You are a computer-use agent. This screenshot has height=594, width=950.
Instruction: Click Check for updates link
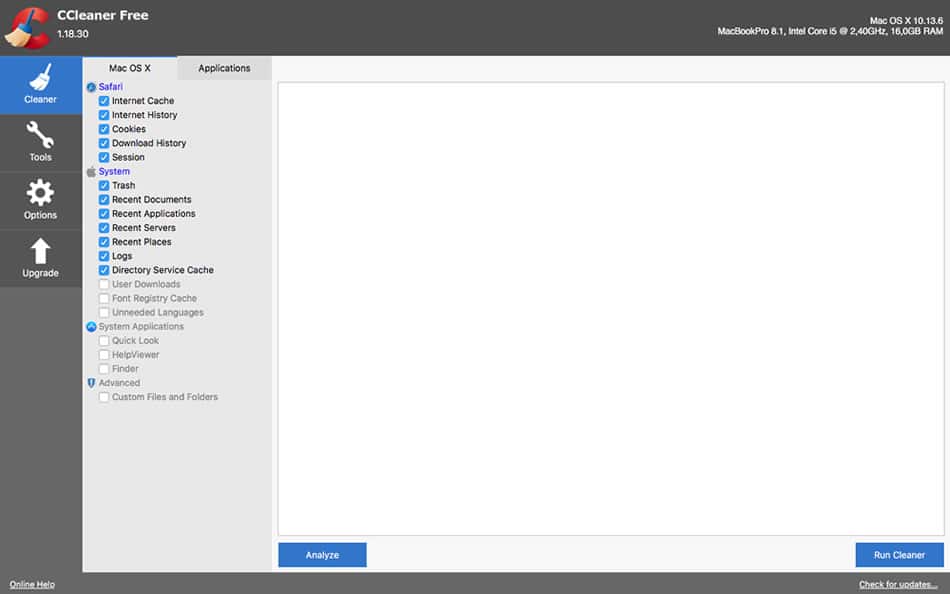point(899,584)
